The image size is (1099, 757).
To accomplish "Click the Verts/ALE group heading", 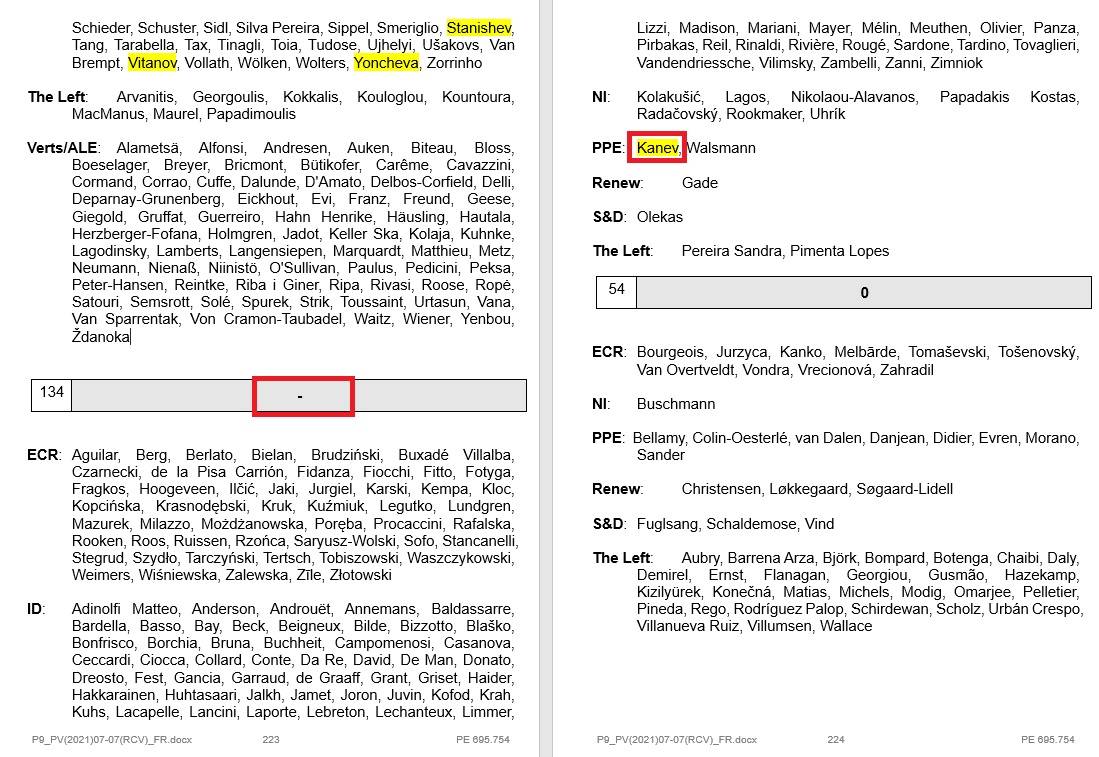I will (x=59, y=148).
